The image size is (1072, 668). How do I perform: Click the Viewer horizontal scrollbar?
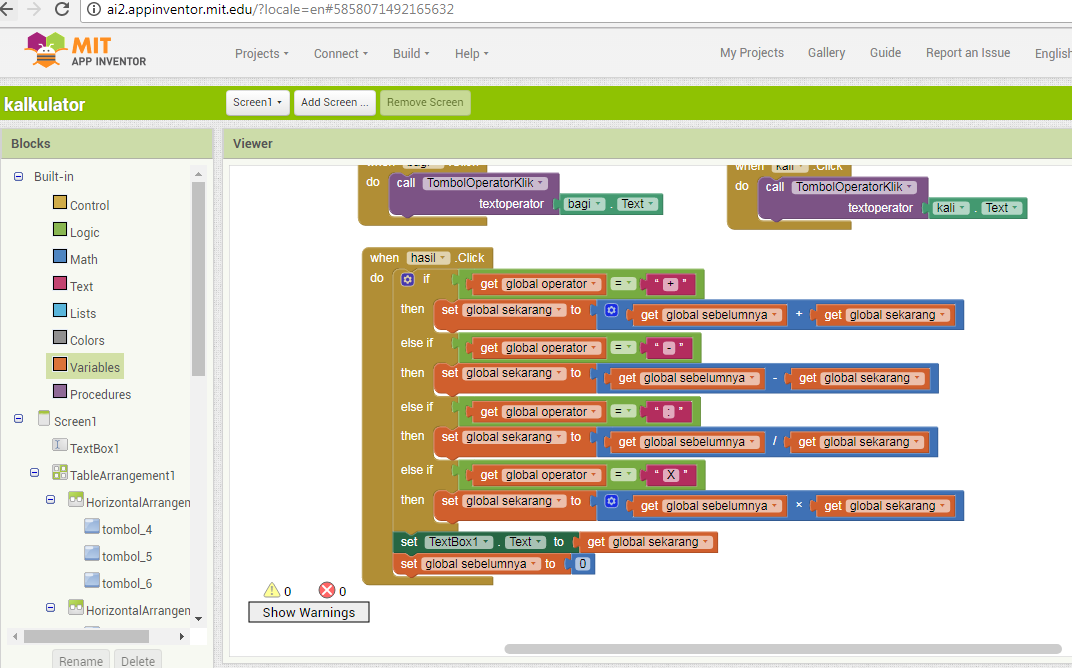(783, 649)
